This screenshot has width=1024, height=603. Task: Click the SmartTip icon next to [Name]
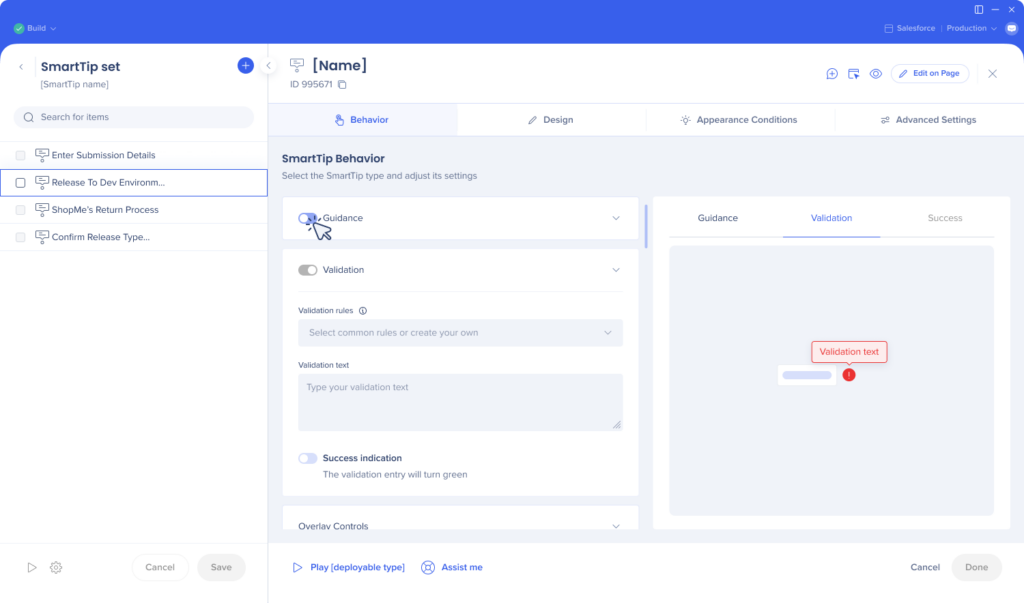pos(297,64)
